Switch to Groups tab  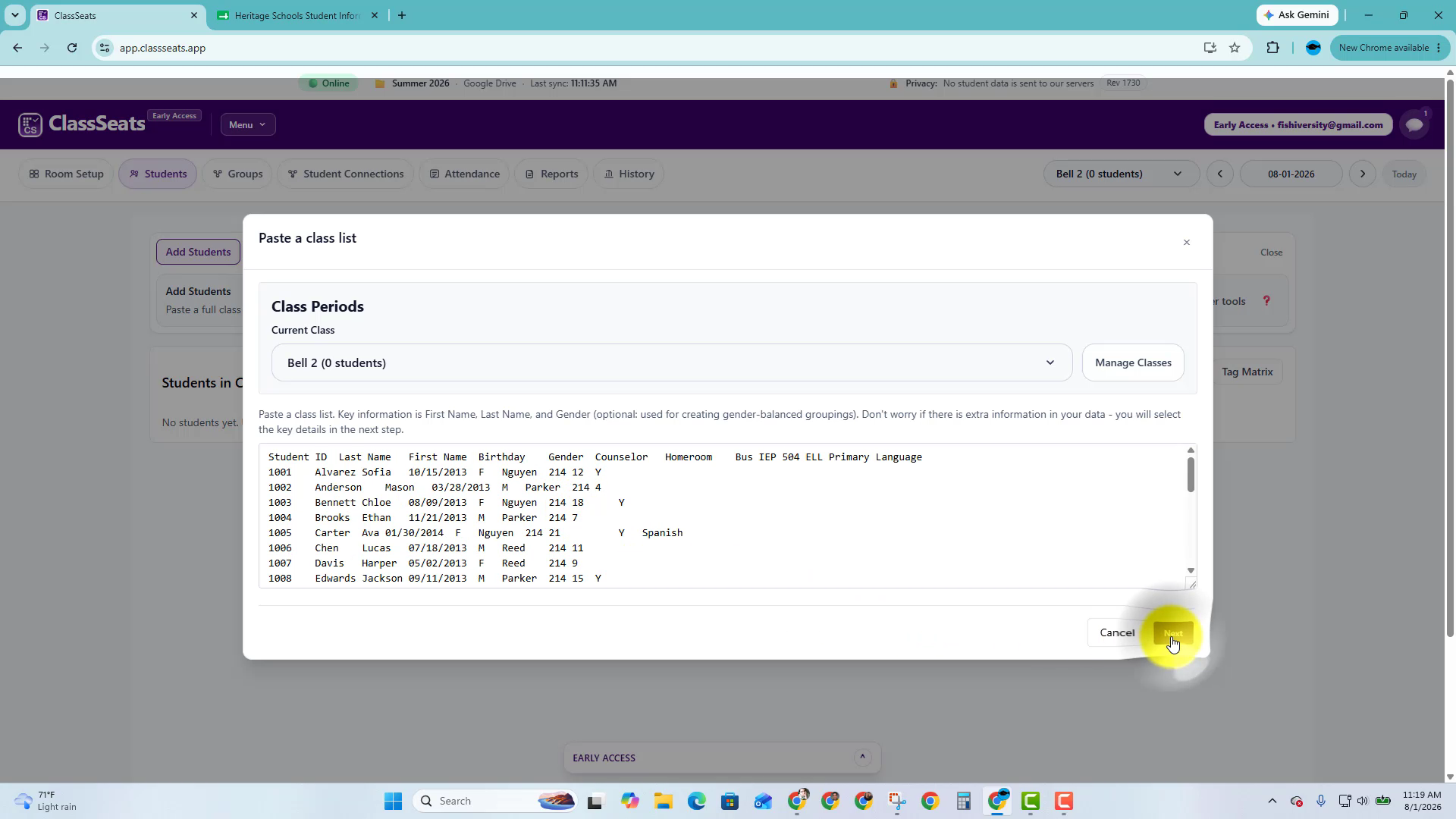[237, 174]
